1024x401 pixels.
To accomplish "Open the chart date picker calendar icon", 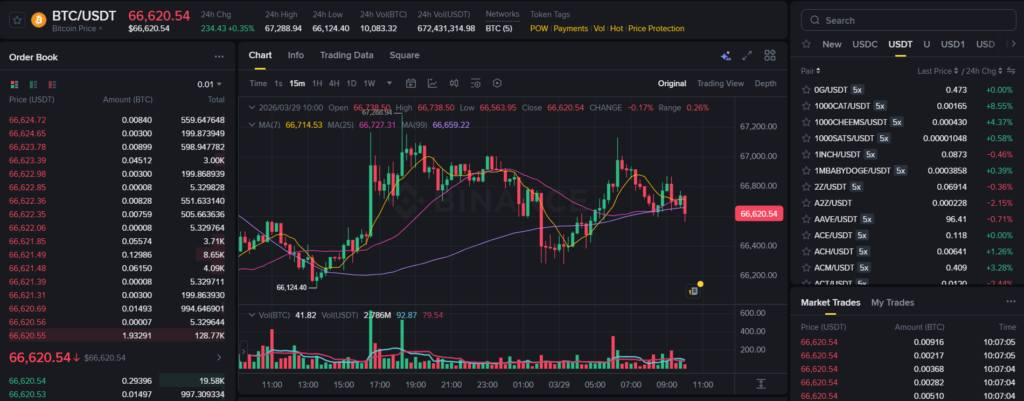I will tap(411, 83).
